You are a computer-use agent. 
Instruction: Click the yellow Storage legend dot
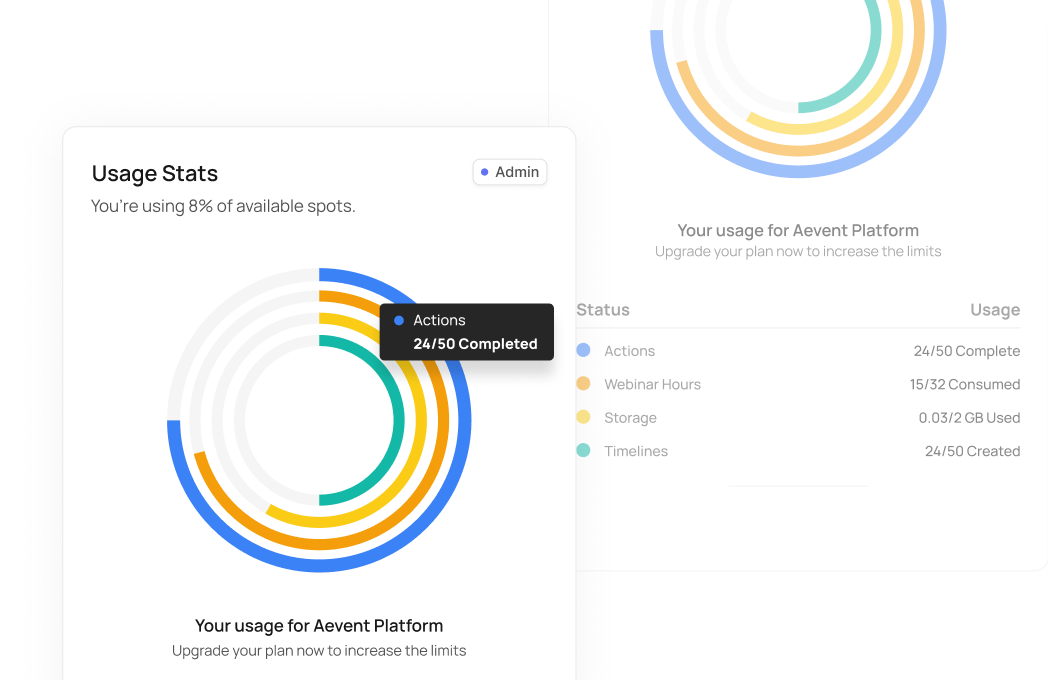[583, 417]
